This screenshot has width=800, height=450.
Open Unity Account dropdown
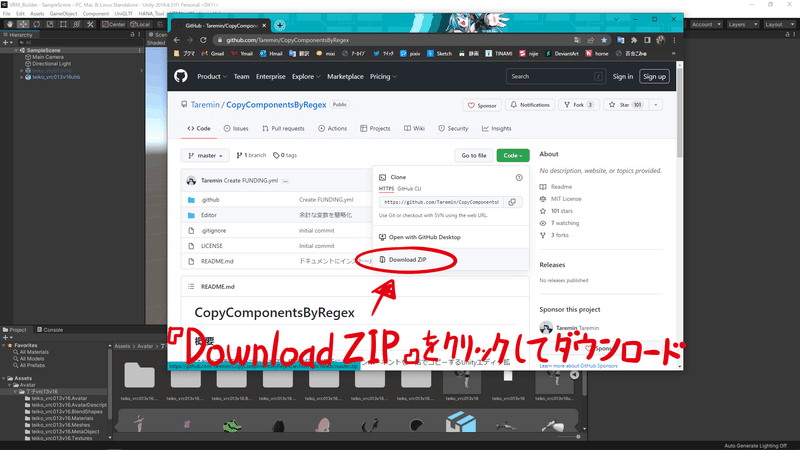[706, 24]
